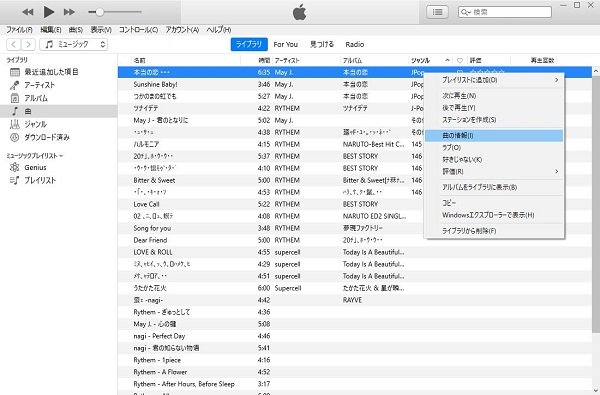
Task: Choose ステーションを作成(S) from context menu
Action: pos(494,120)
